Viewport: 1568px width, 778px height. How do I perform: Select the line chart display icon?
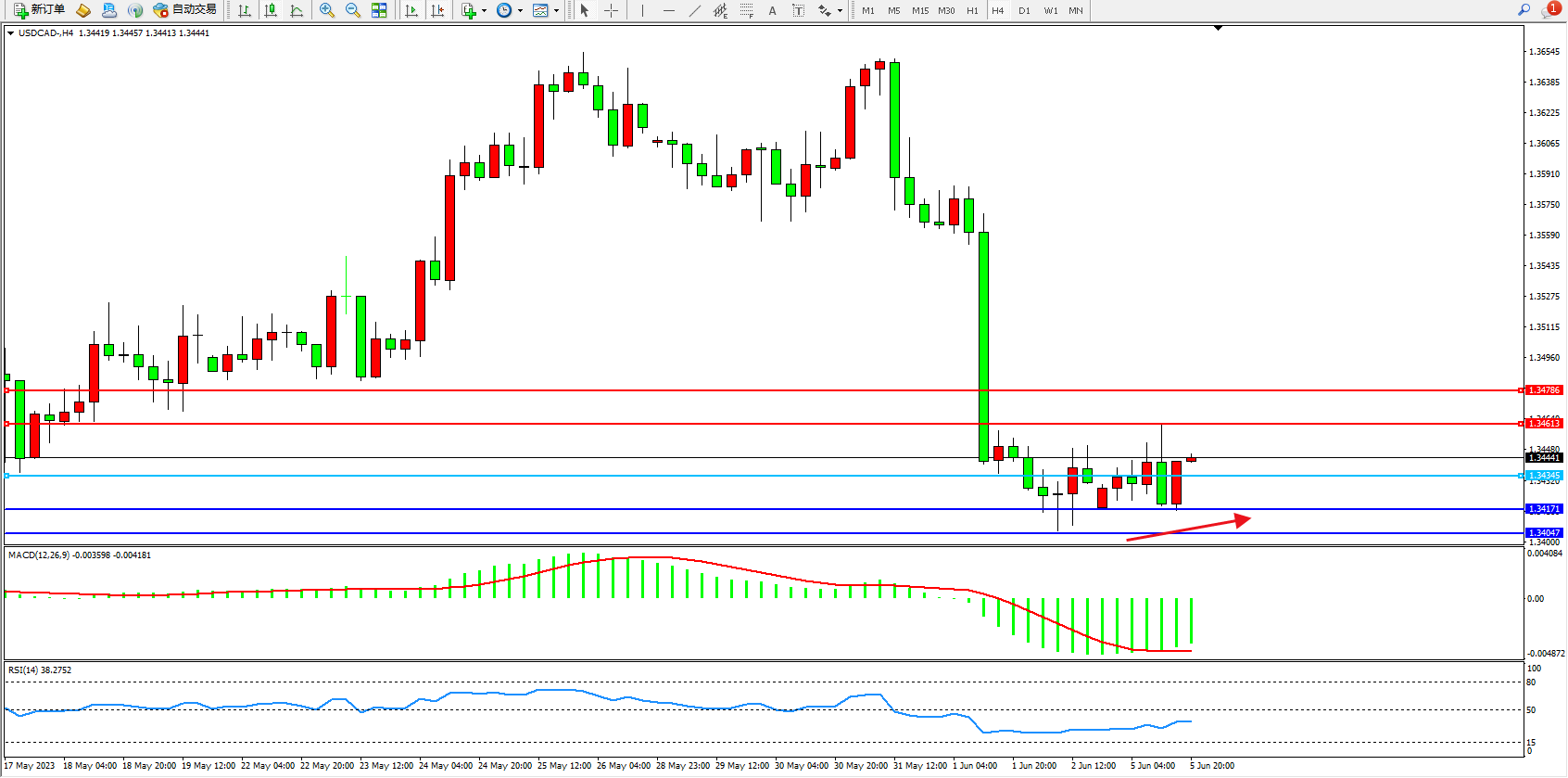click(297, 10)
